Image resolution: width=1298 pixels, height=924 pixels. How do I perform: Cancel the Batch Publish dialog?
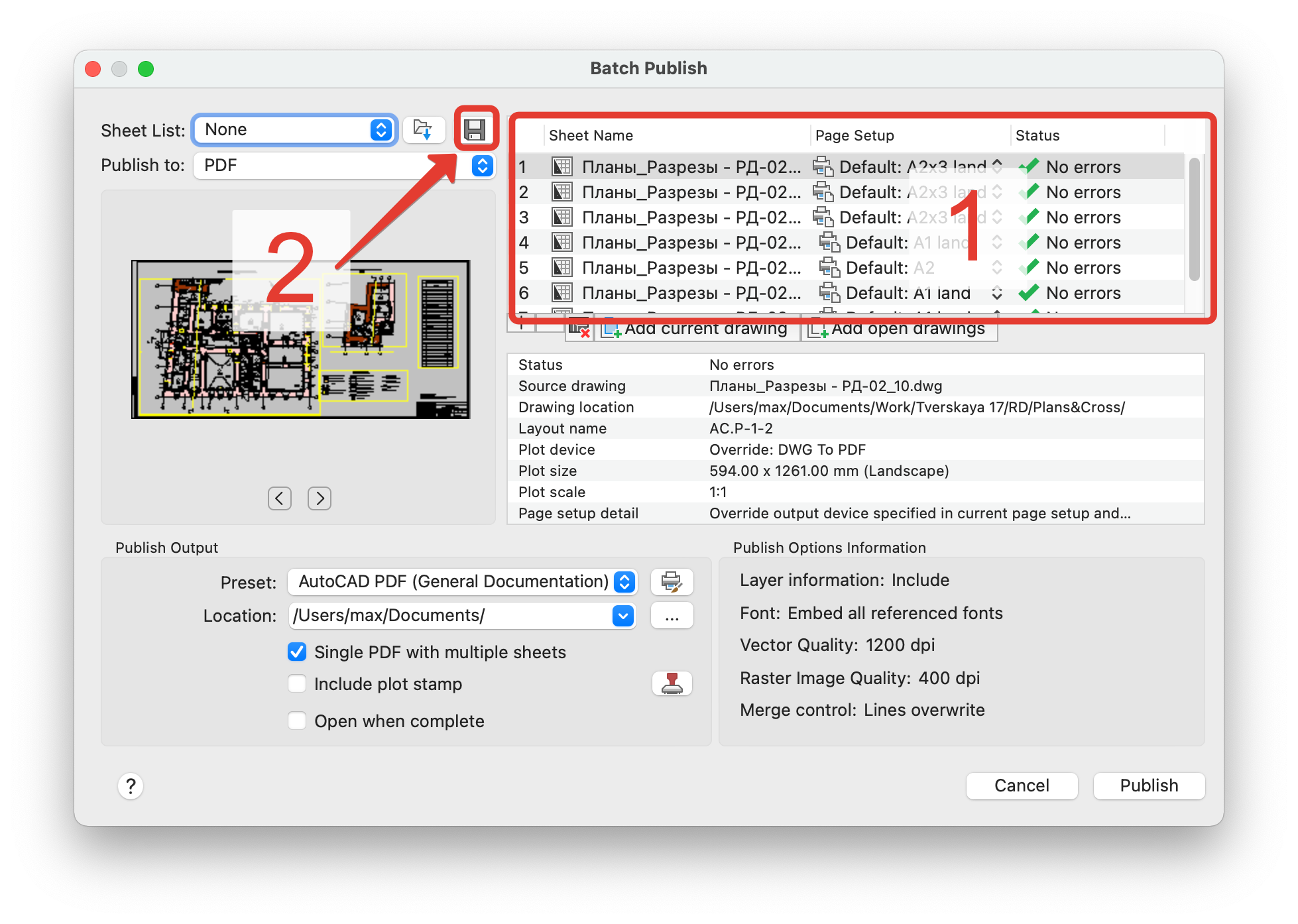pyautogui.click(x=1022, y=786)
